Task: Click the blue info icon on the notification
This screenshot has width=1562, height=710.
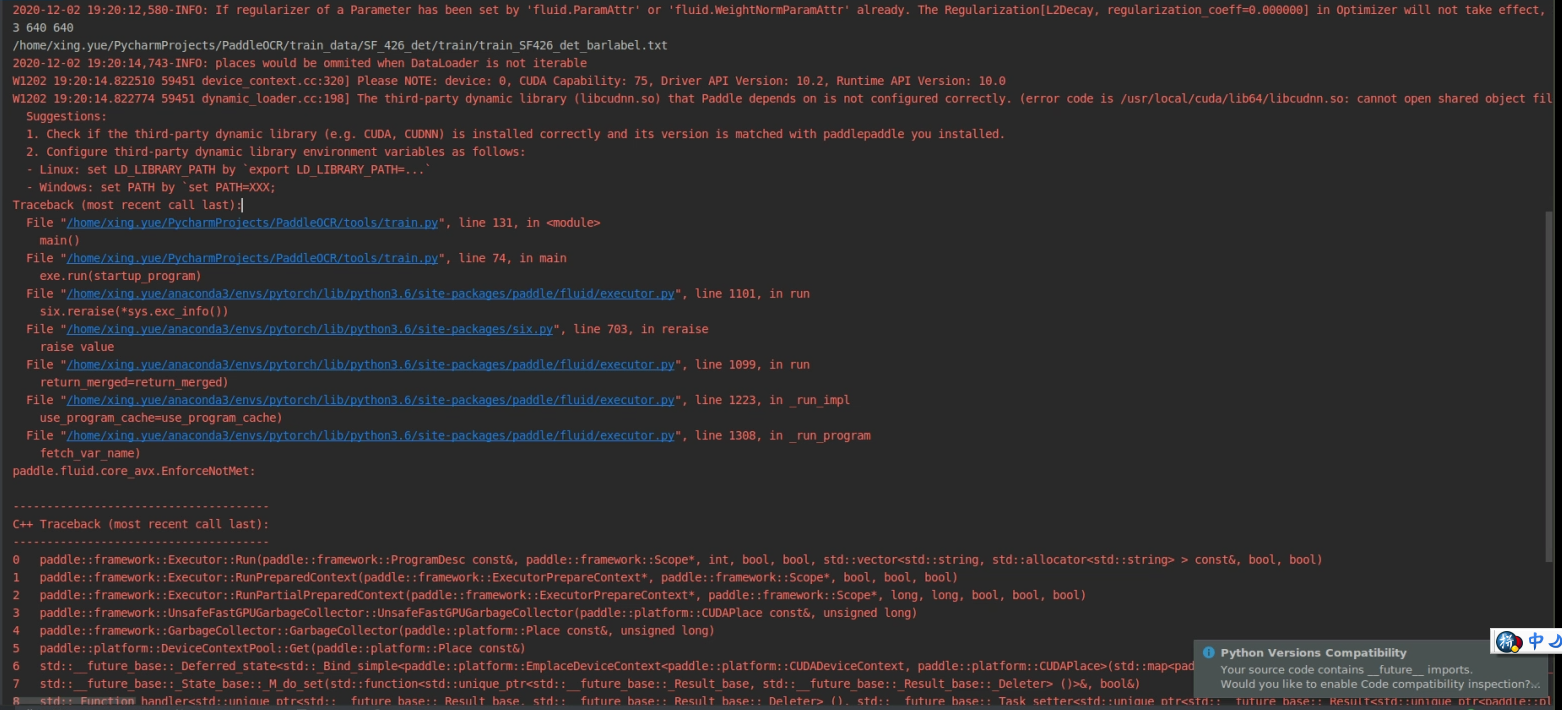Action: tap(1209, 652)
